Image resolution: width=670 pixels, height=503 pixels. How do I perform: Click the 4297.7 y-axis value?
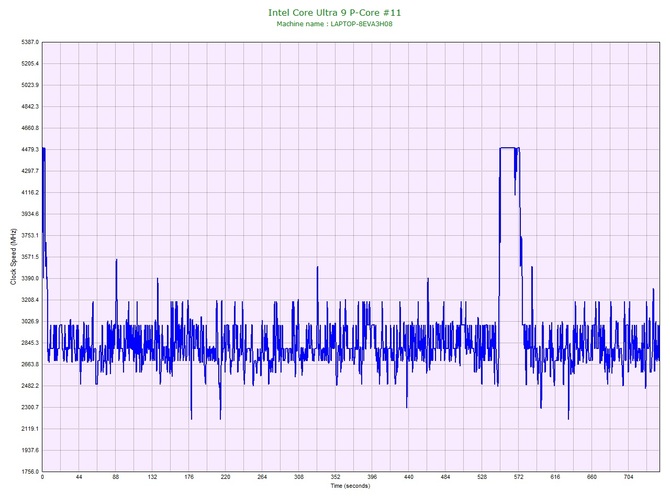[30, 171]
